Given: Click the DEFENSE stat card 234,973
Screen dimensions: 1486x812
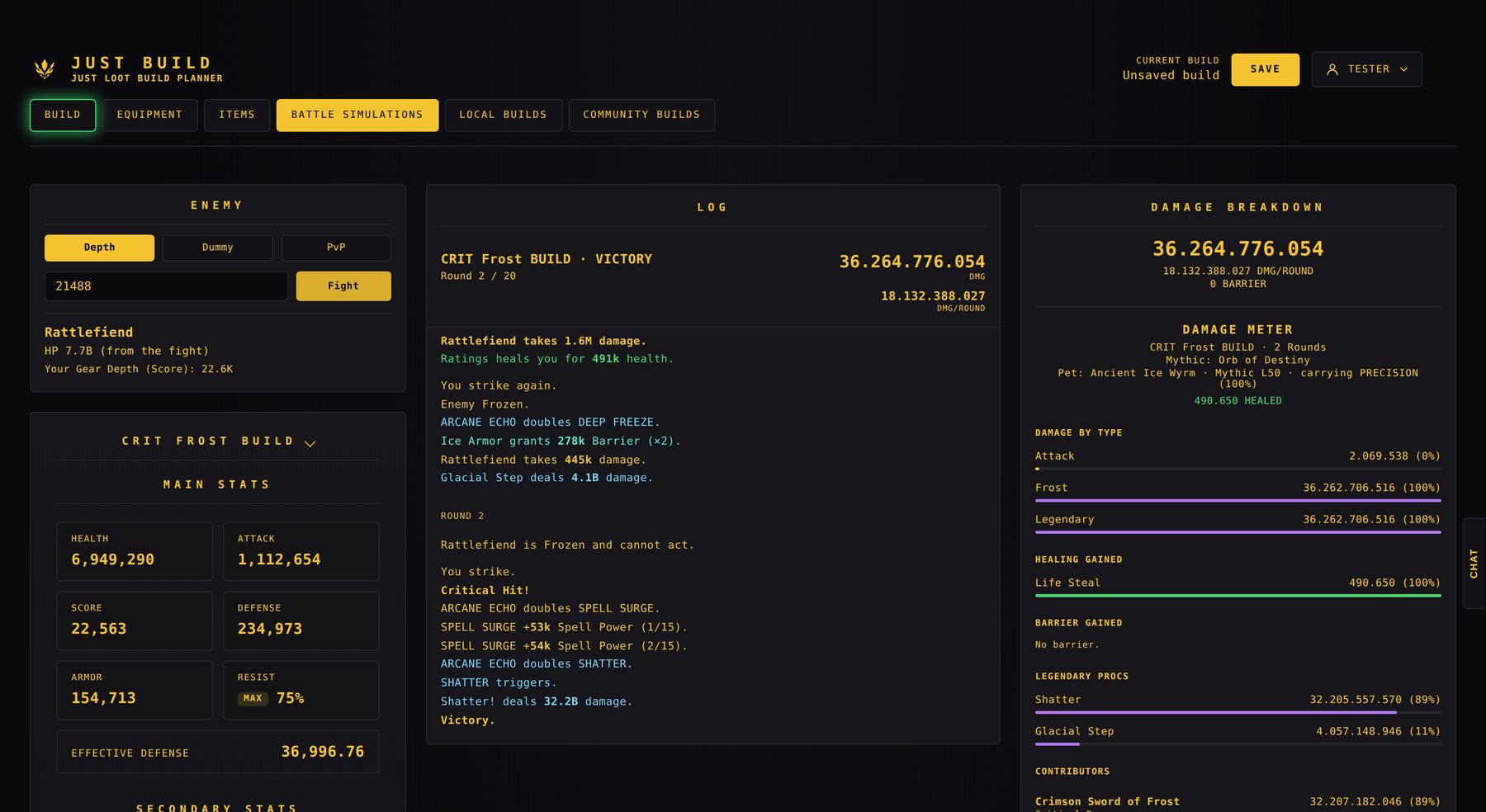Looking at the screenshot, I should (x=301, y=621).
